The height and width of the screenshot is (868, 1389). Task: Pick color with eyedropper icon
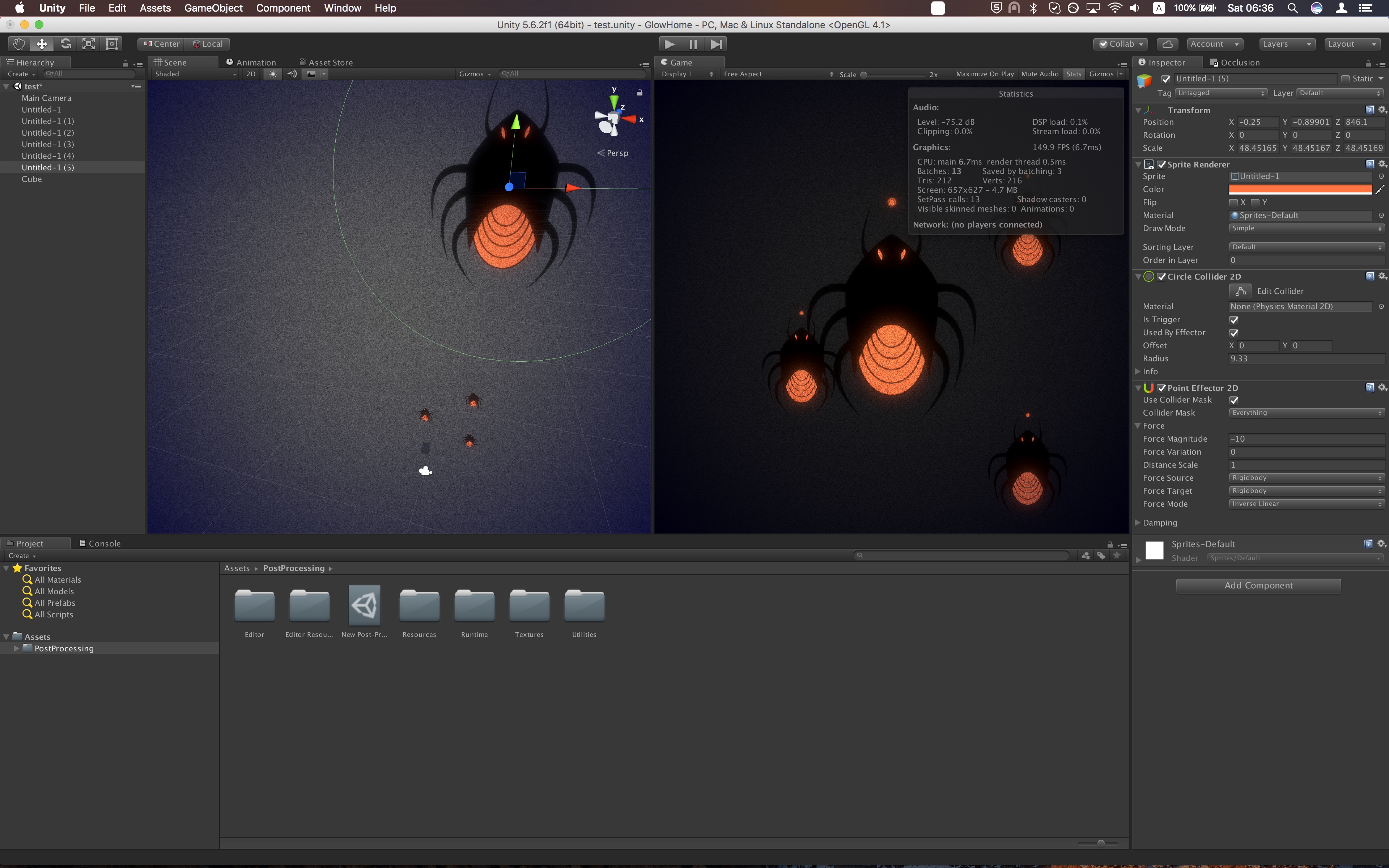point(1380,190)
